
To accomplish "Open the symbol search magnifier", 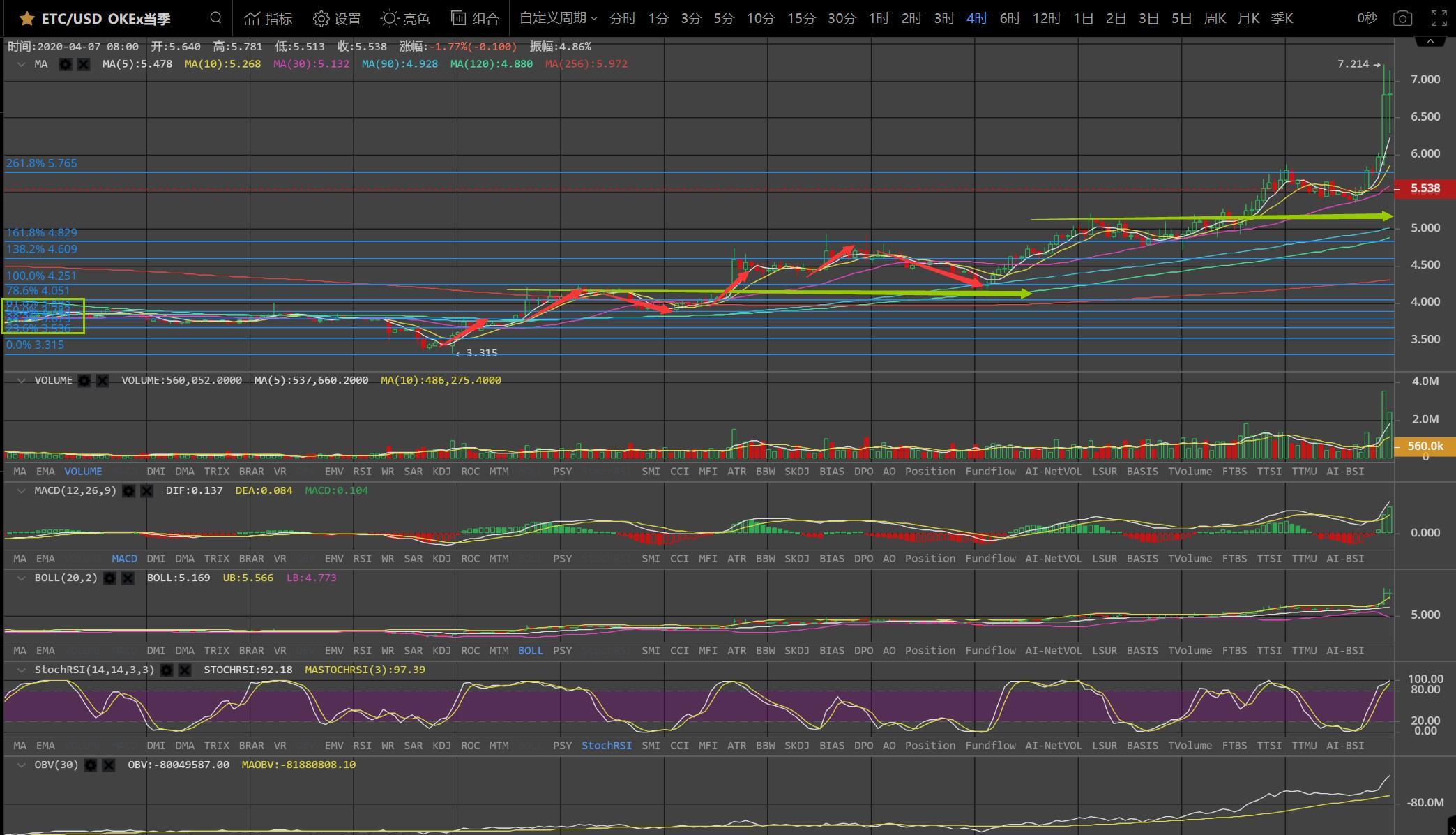I will point(216,18).
